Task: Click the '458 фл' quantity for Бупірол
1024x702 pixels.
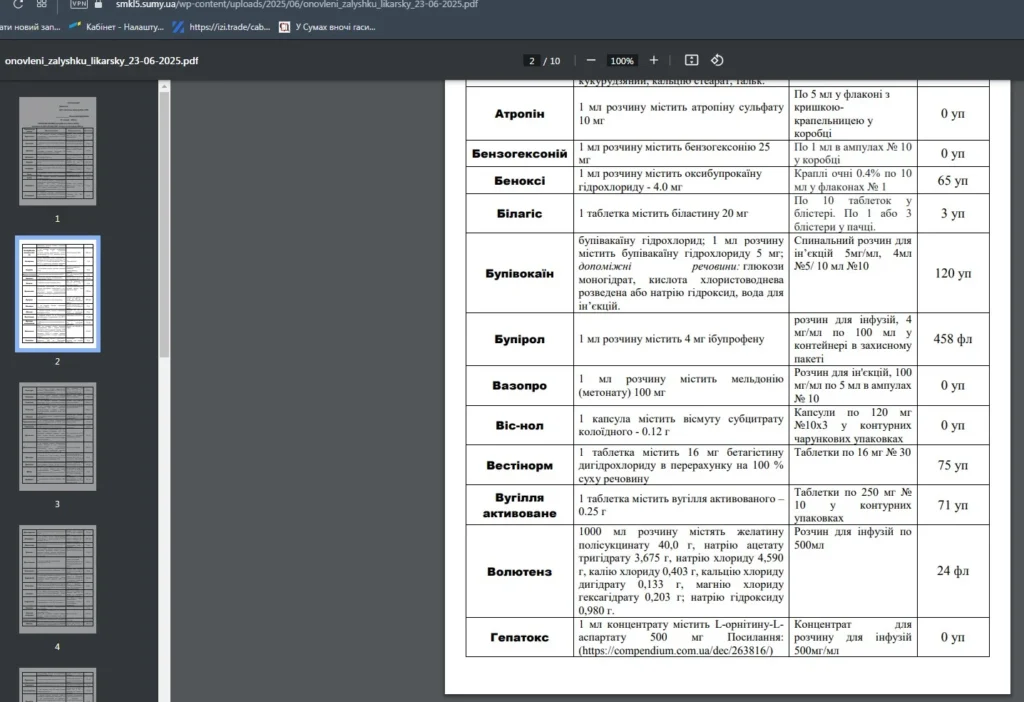Action: tap(952, 339)
